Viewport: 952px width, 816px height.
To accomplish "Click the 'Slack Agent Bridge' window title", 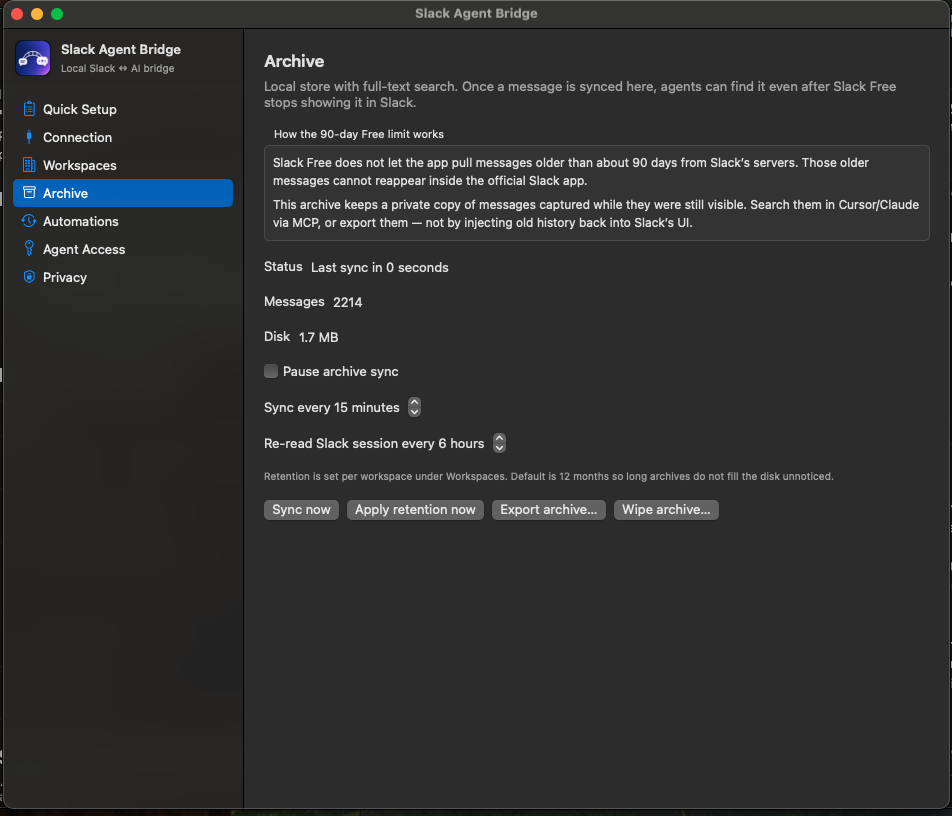I will [x=476, y=13].
